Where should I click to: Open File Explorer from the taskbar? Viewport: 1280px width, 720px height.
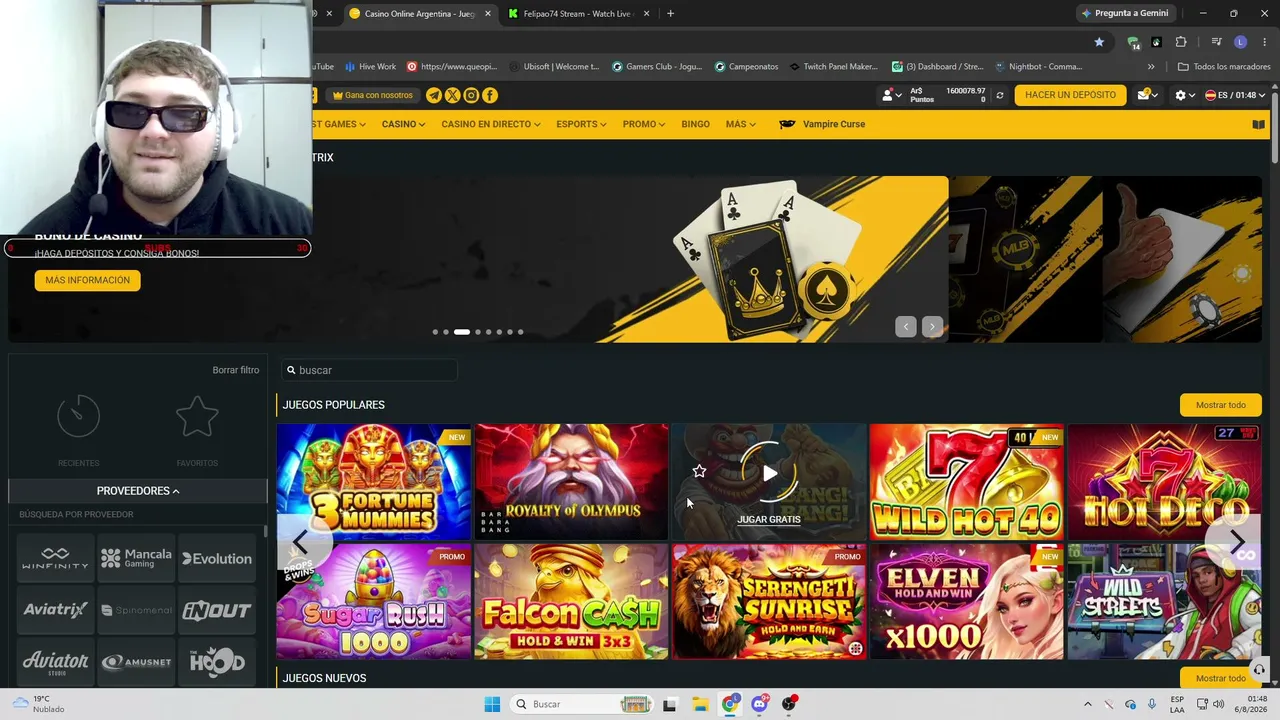tap(700, 704)
